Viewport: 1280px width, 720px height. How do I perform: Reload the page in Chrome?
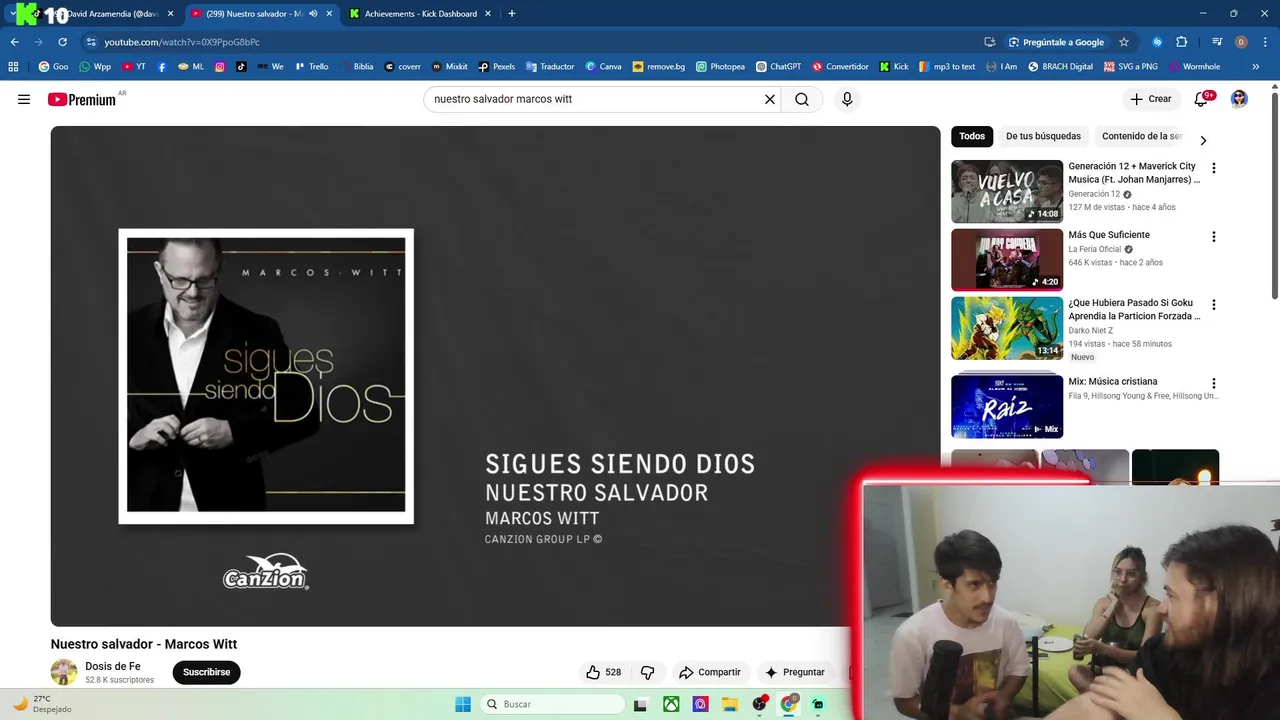[x=62, y=42]
